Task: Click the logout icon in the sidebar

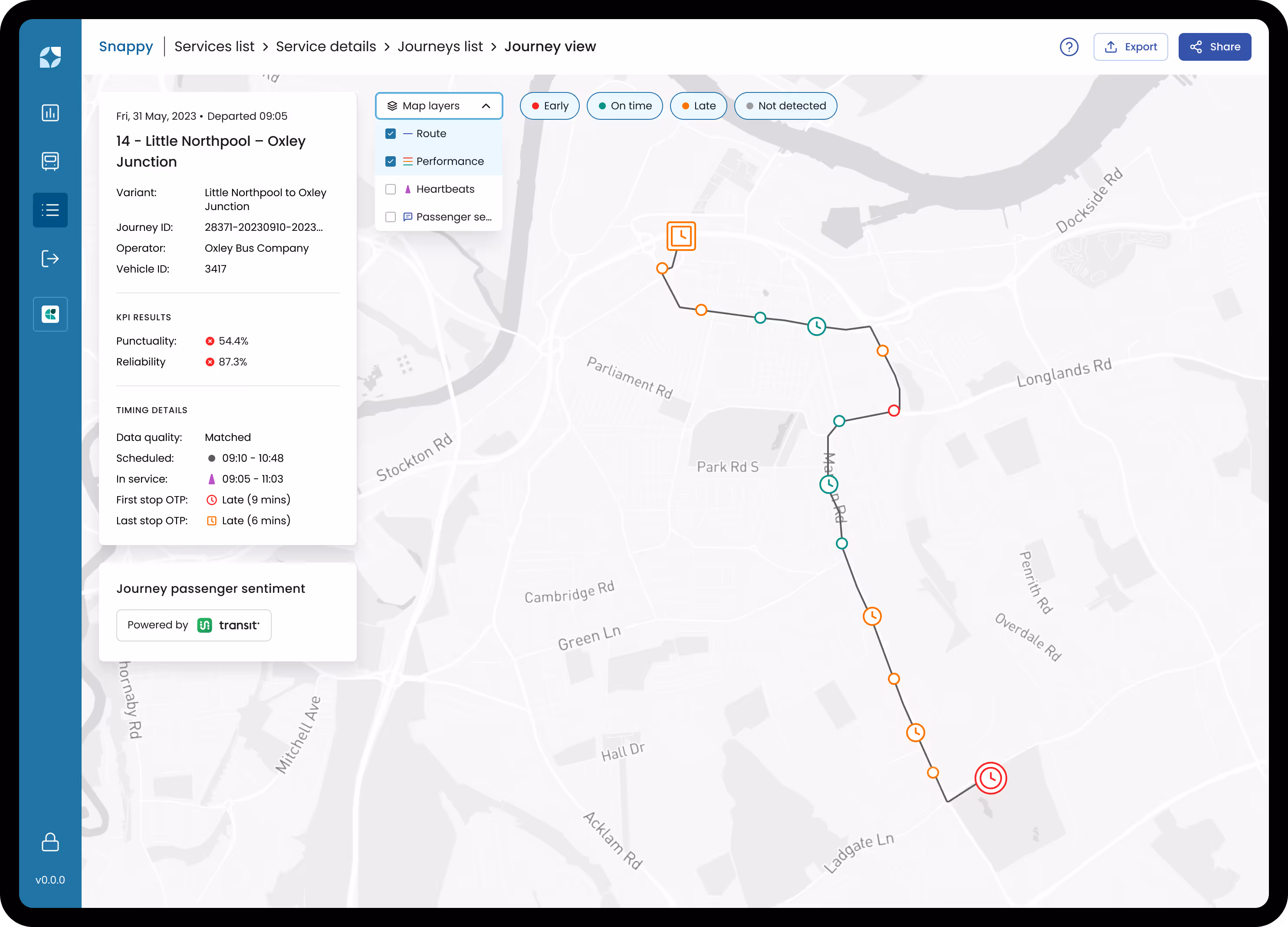Action: tap(50, 259)
